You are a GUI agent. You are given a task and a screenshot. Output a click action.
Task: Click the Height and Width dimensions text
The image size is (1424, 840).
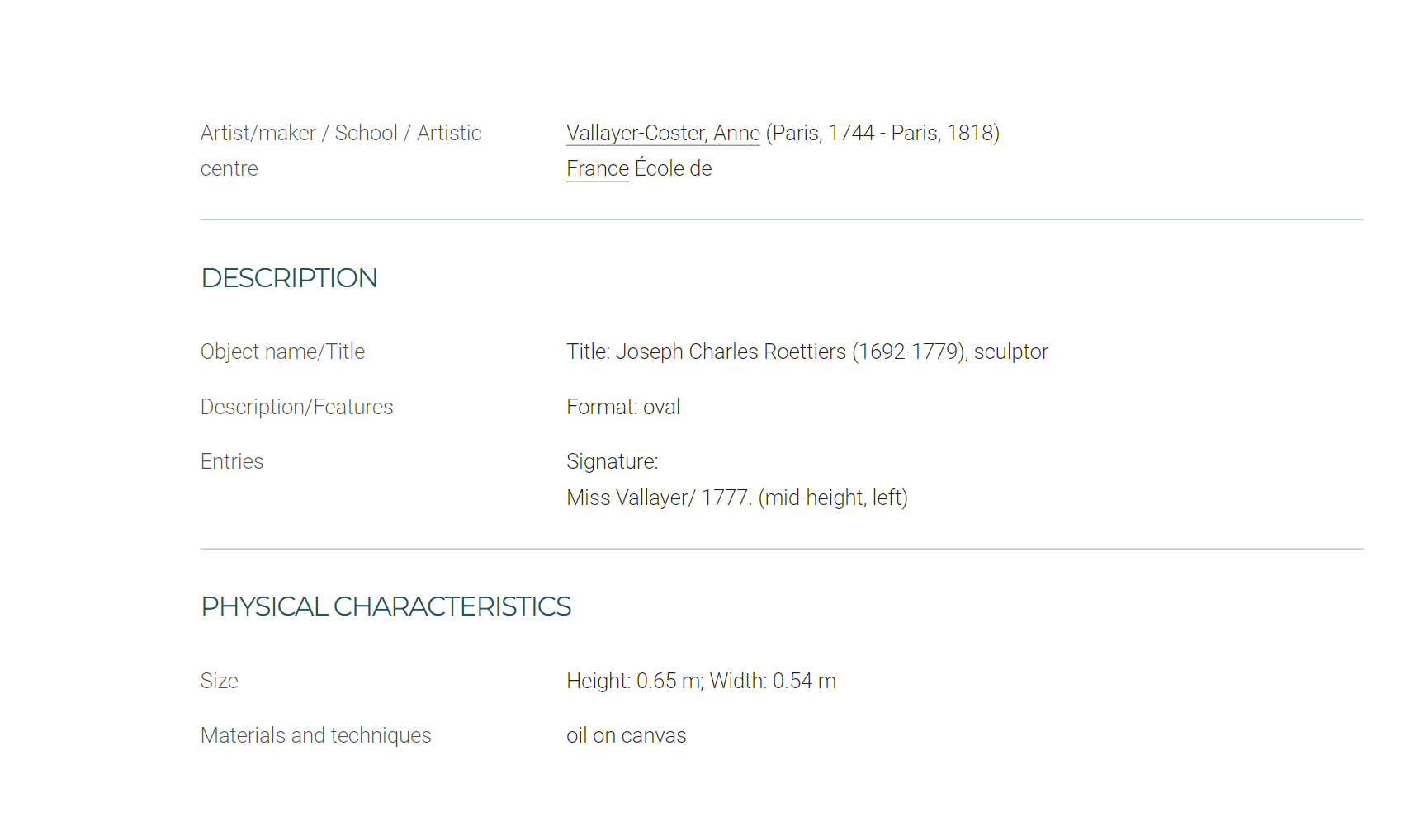pos(701,681)
